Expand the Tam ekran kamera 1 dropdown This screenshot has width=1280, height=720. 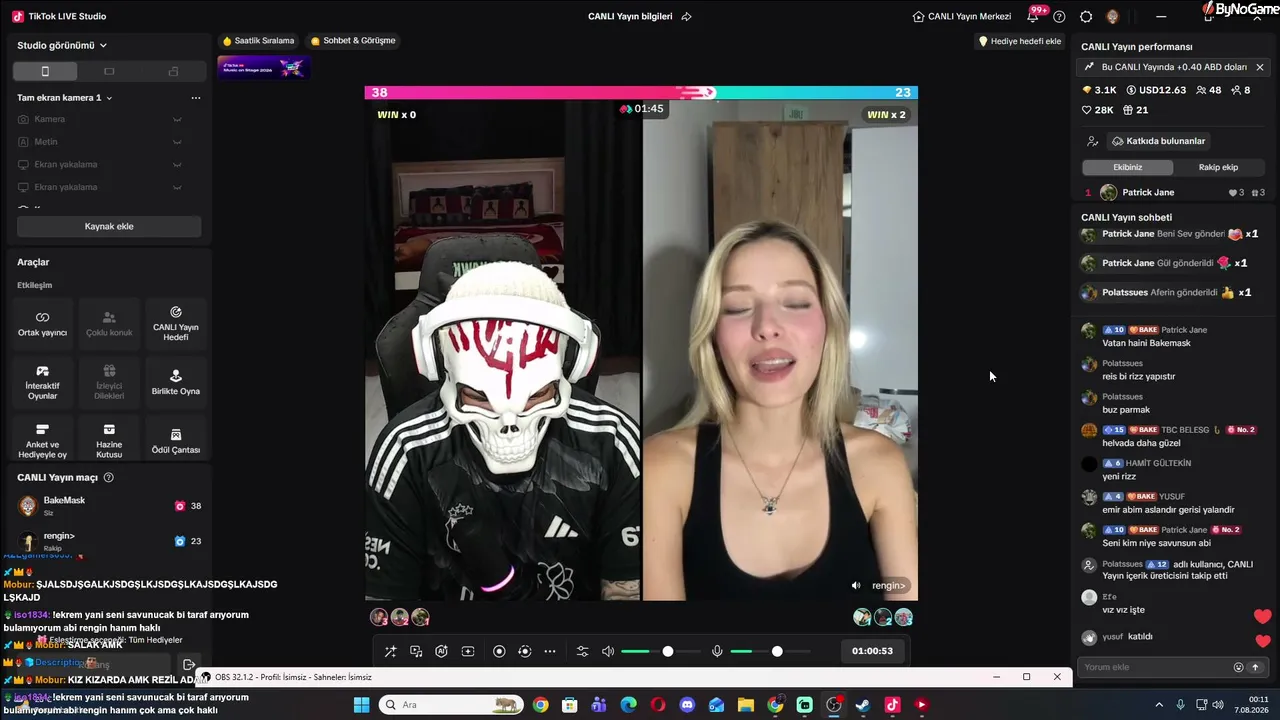click(x=65, y=98)
